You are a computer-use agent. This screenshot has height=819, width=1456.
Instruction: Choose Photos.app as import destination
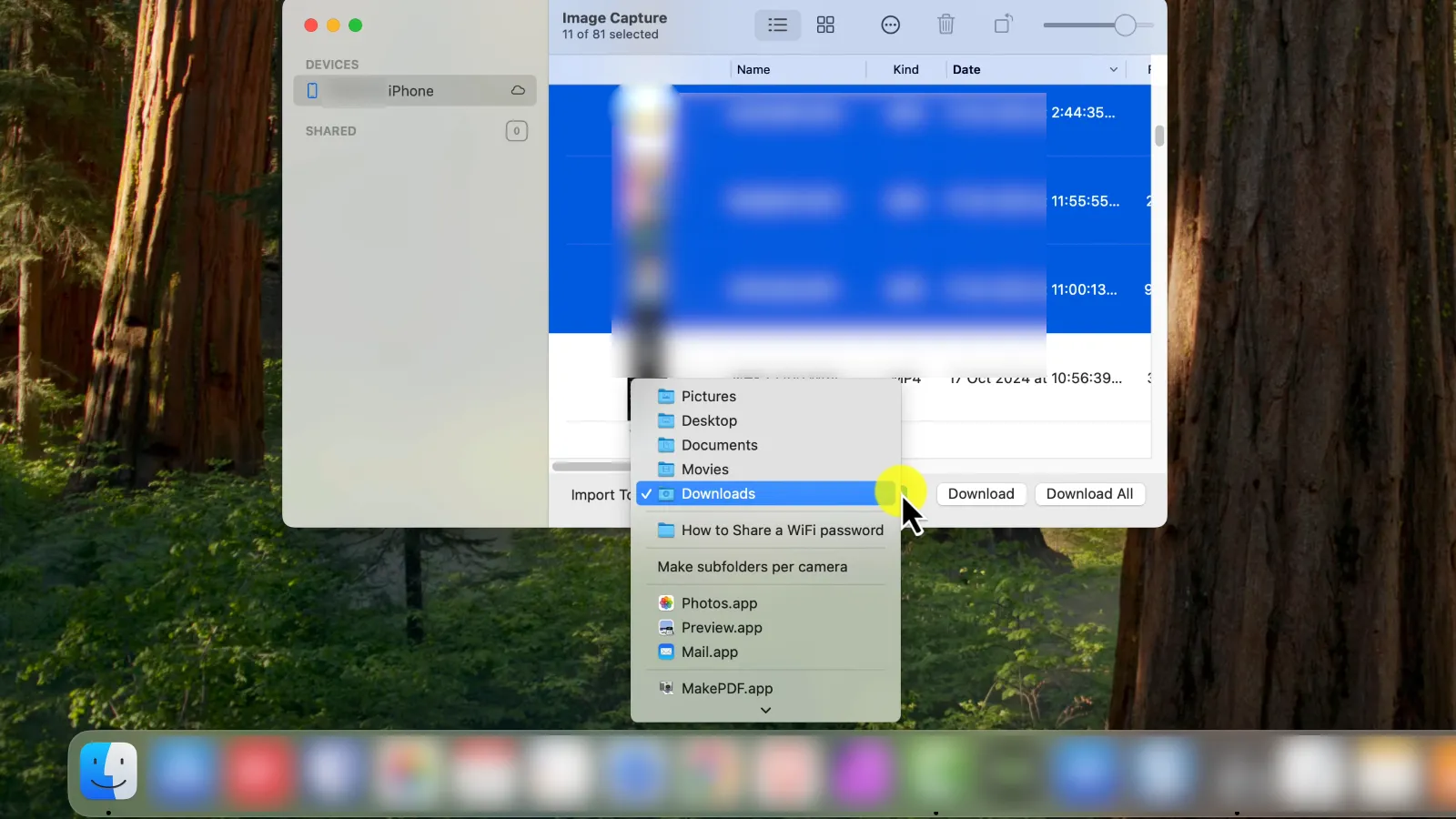point(719,603)
